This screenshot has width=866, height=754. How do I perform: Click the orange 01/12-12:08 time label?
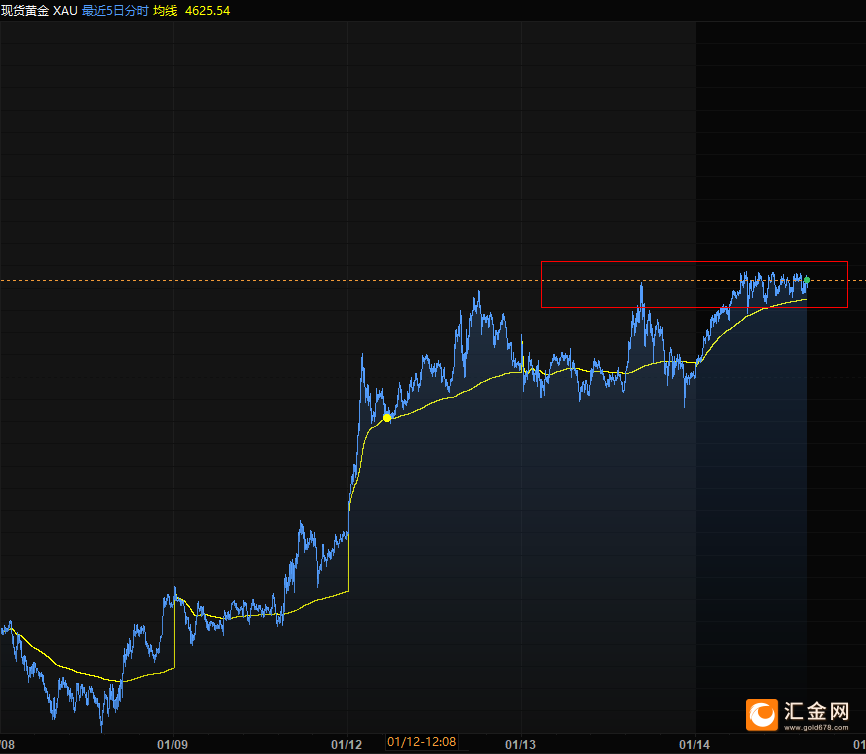421,742
